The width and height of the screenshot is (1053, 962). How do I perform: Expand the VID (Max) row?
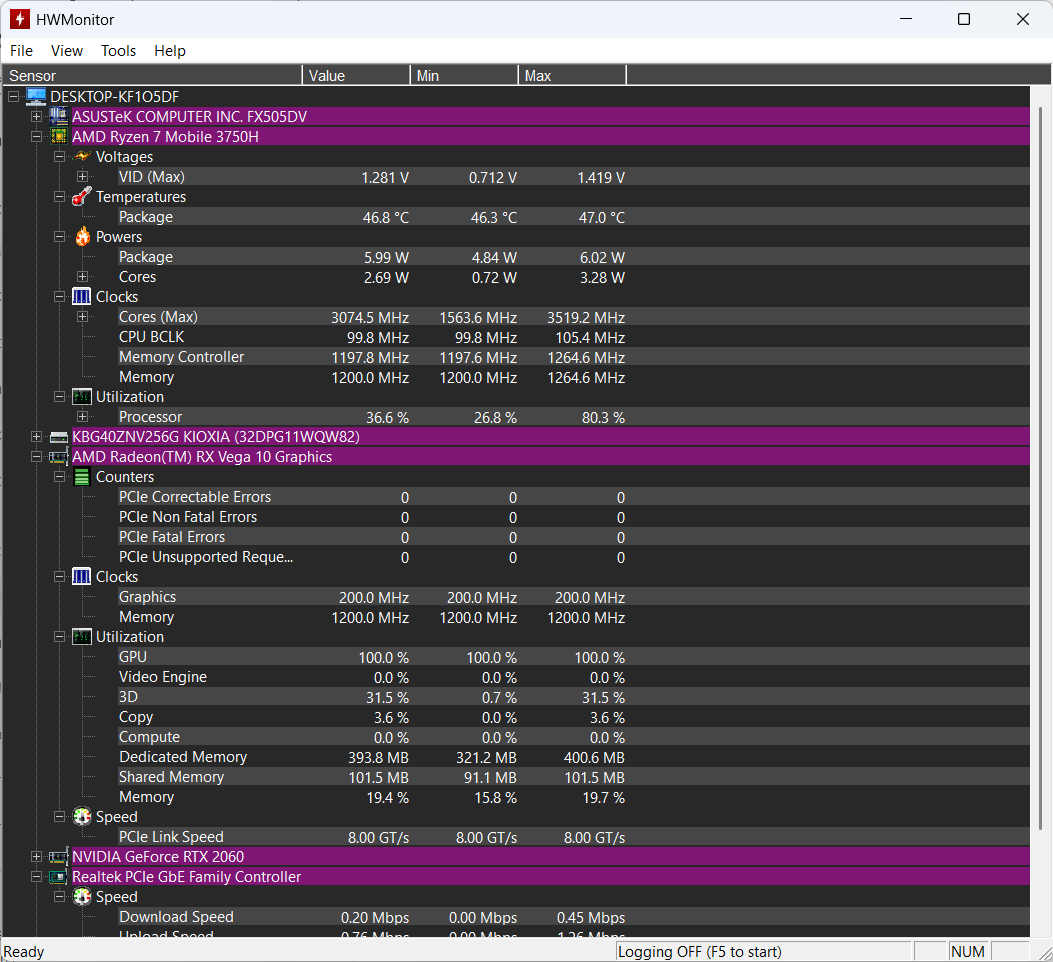82,177
